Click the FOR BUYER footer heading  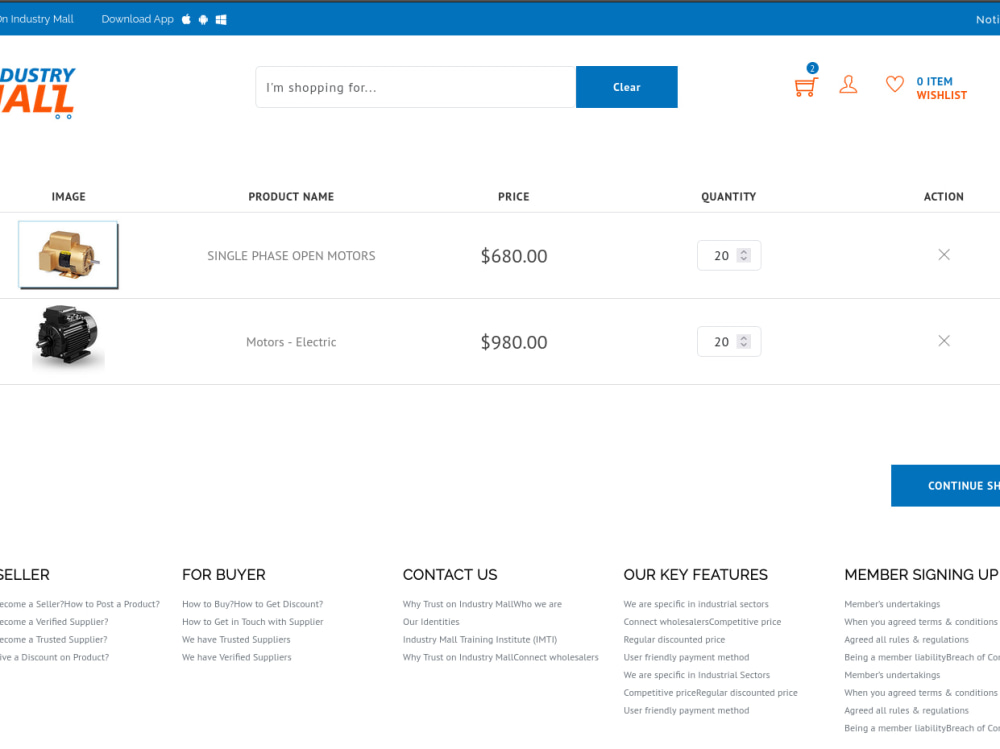click(x=224, y=575)
